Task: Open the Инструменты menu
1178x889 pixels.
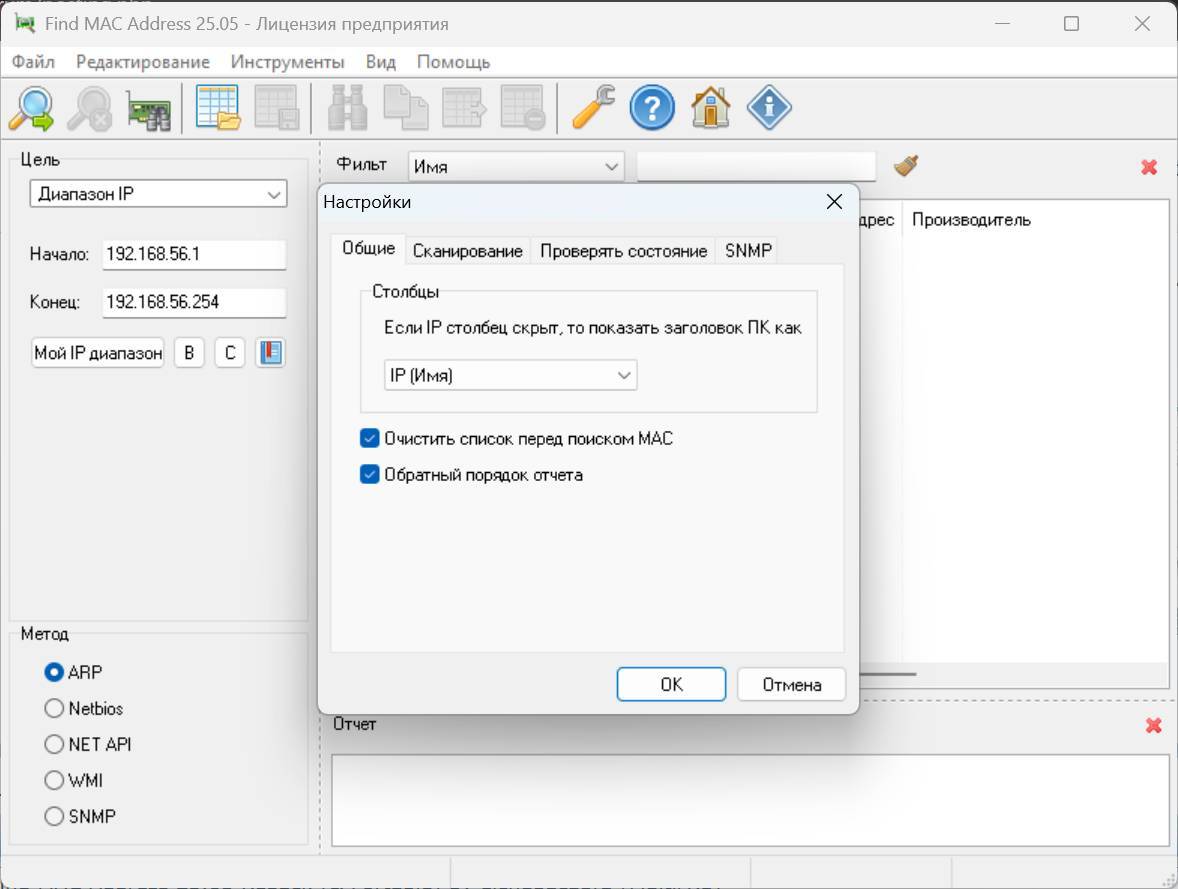Action: [288, 62]
